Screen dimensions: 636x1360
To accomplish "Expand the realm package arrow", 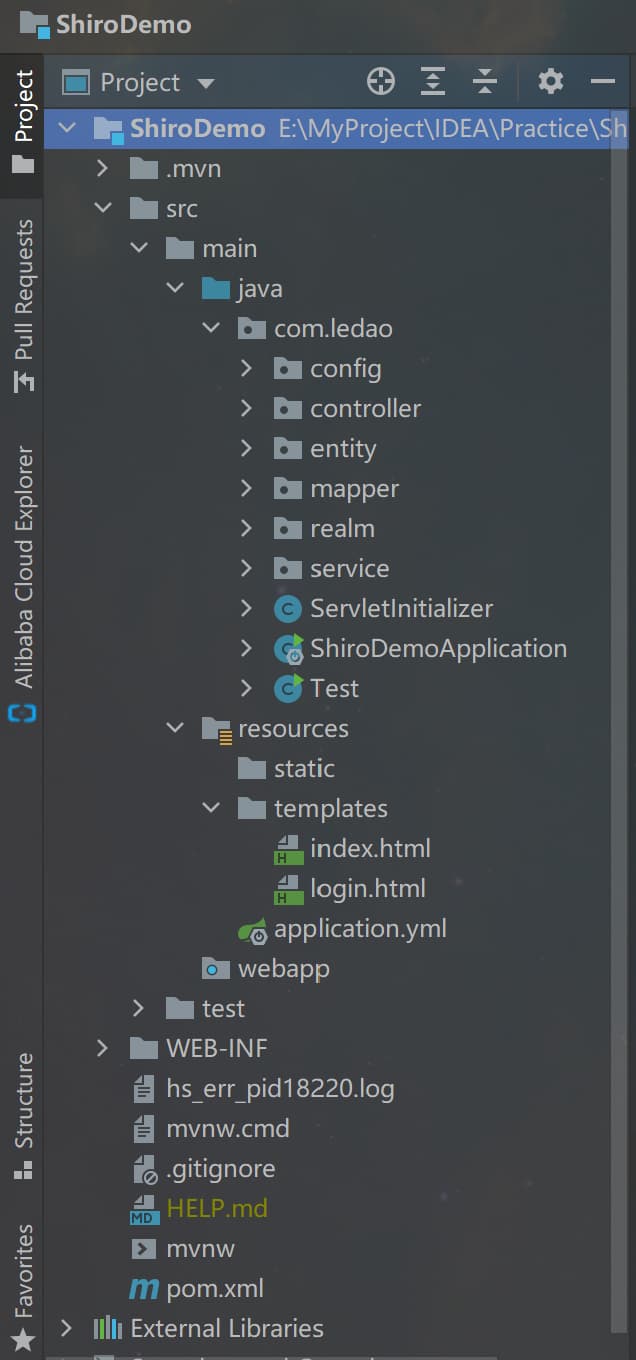I will (x=246, y=528).
